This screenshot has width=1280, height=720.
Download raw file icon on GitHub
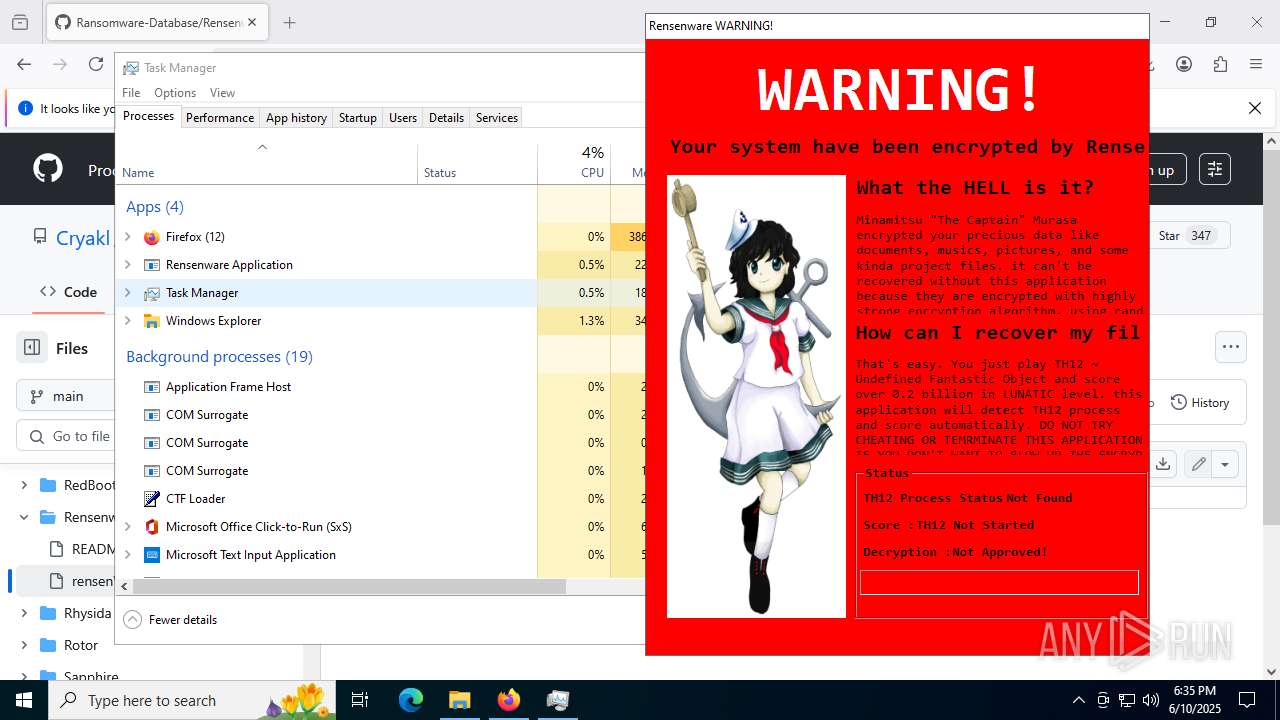(1163, 464)
